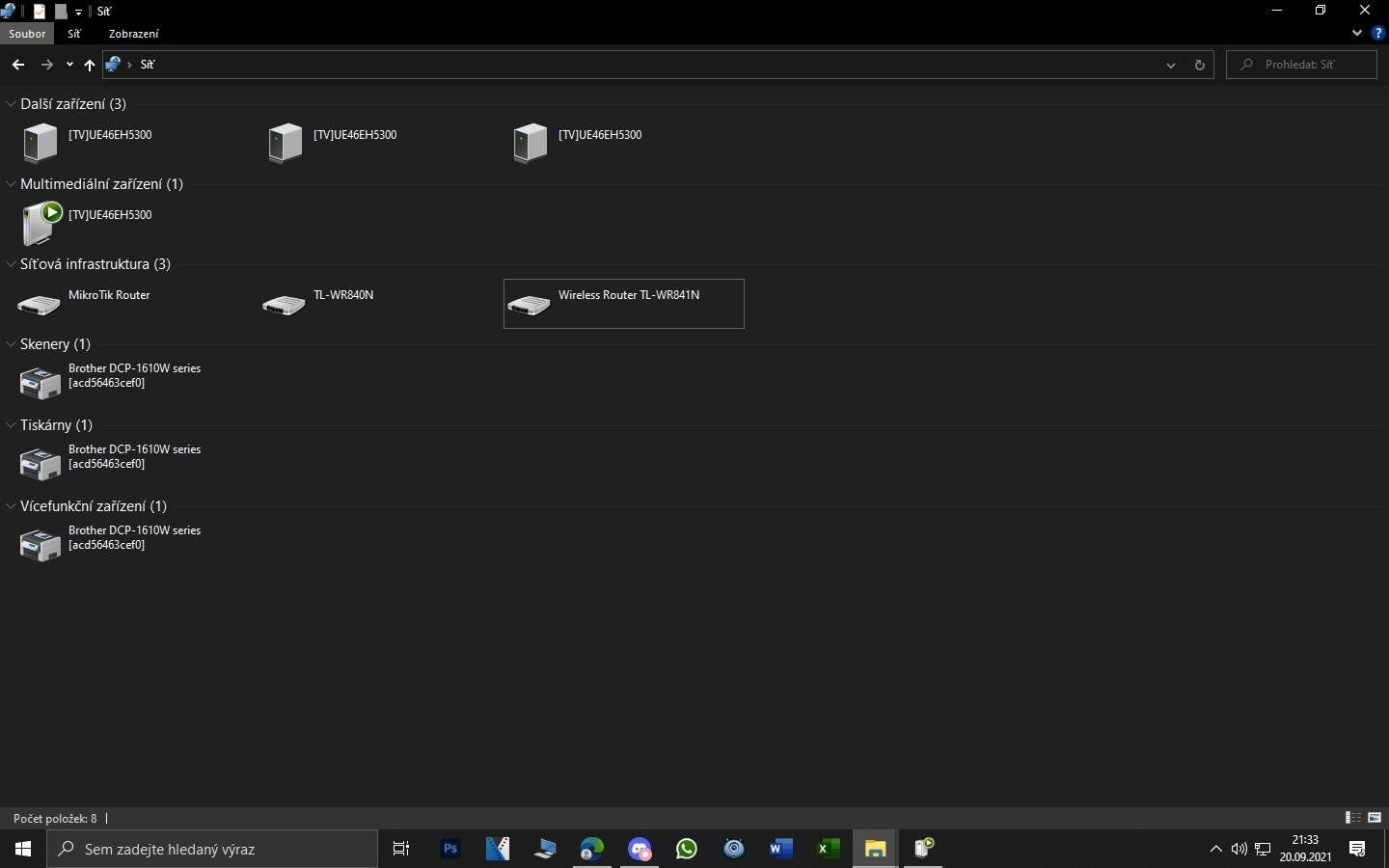Image resolution: width=1389 pixels, height=868 pixels.
Task: Click the New folder quick access icon
Action: [x=61, y=12]
